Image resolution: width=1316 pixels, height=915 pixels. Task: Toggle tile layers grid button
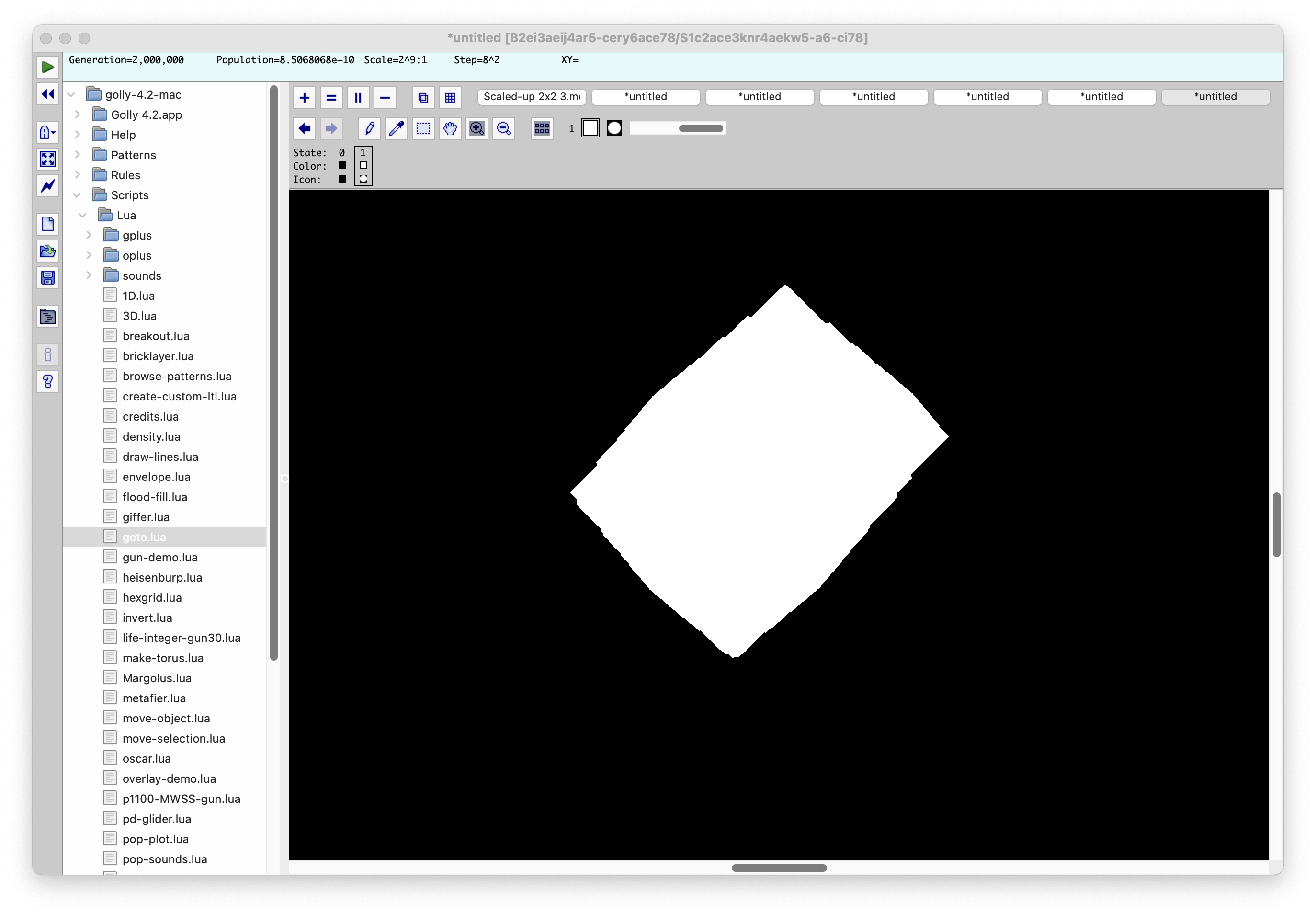[450, 97]
